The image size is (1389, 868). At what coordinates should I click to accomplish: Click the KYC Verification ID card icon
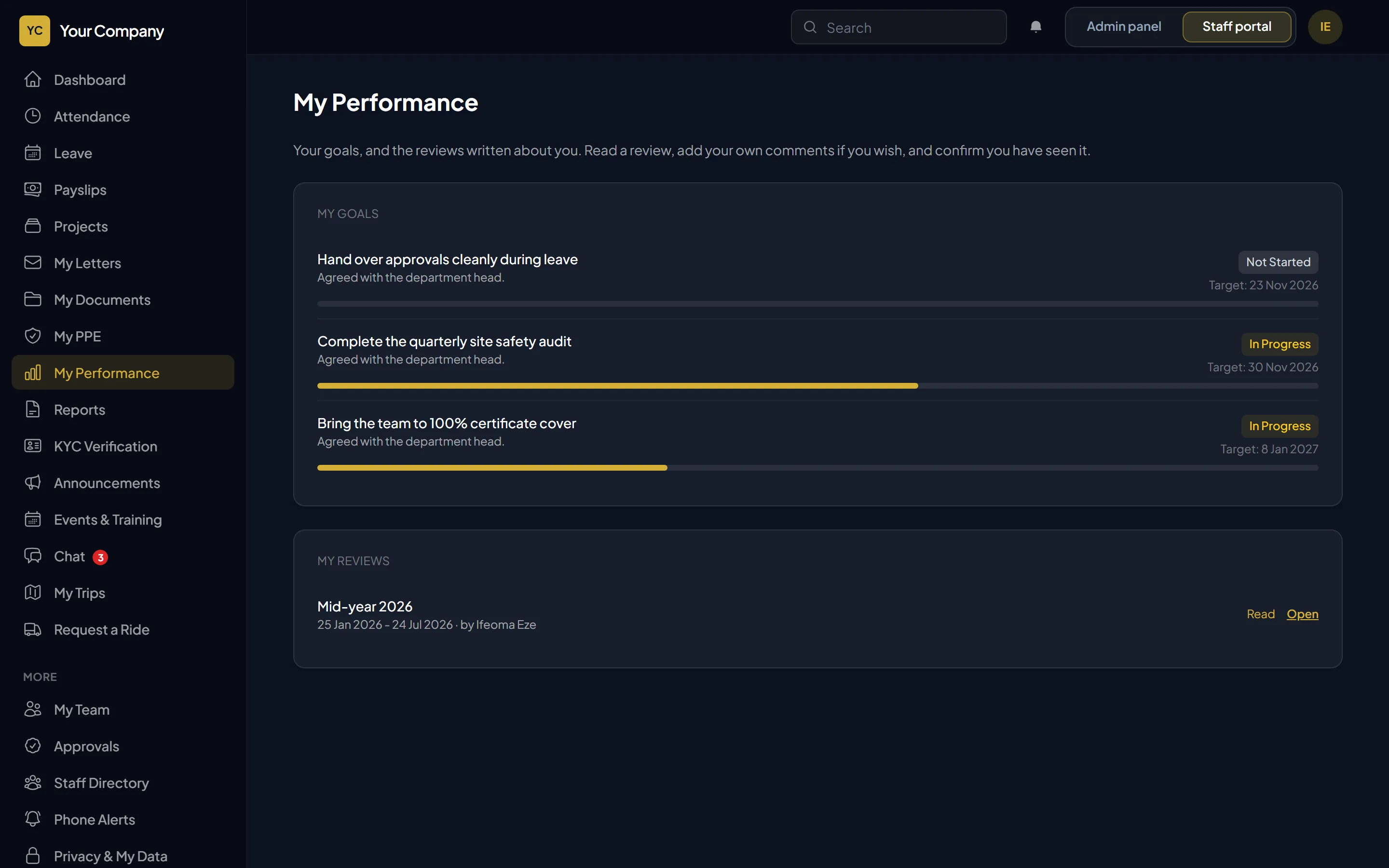tap(33, 446)
